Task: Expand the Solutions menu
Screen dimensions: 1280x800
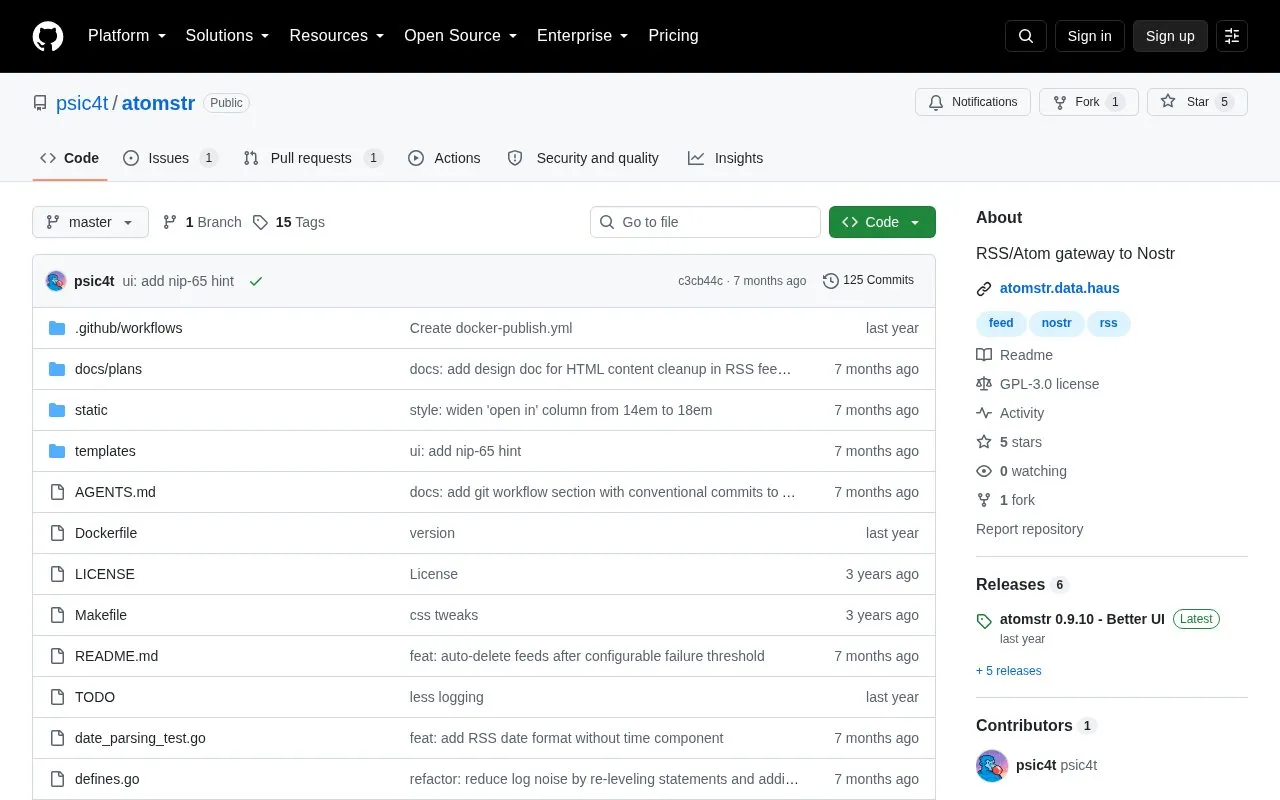Action: point(228,36)
